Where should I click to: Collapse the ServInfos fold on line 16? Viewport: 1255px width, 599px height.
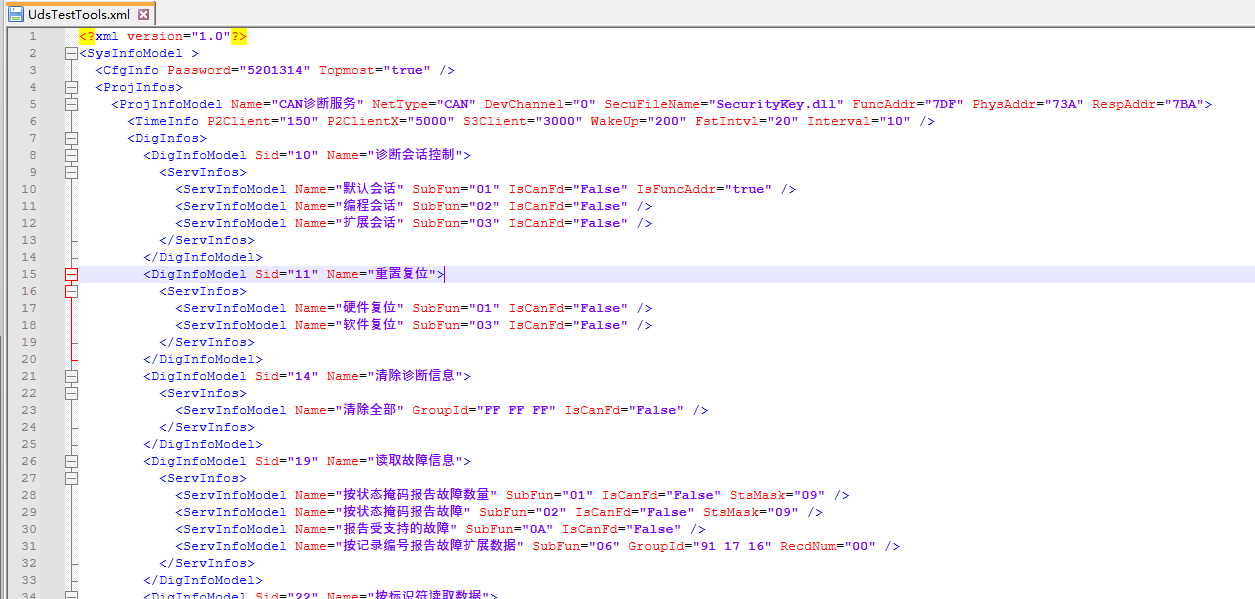71,291
